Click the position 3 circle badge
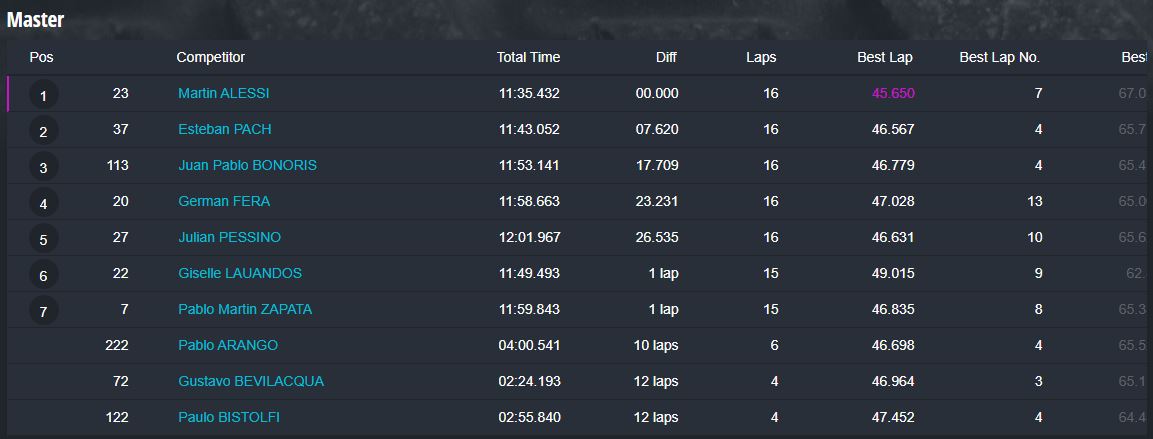This screenshot has height=439, width=1153. (43, 168)
